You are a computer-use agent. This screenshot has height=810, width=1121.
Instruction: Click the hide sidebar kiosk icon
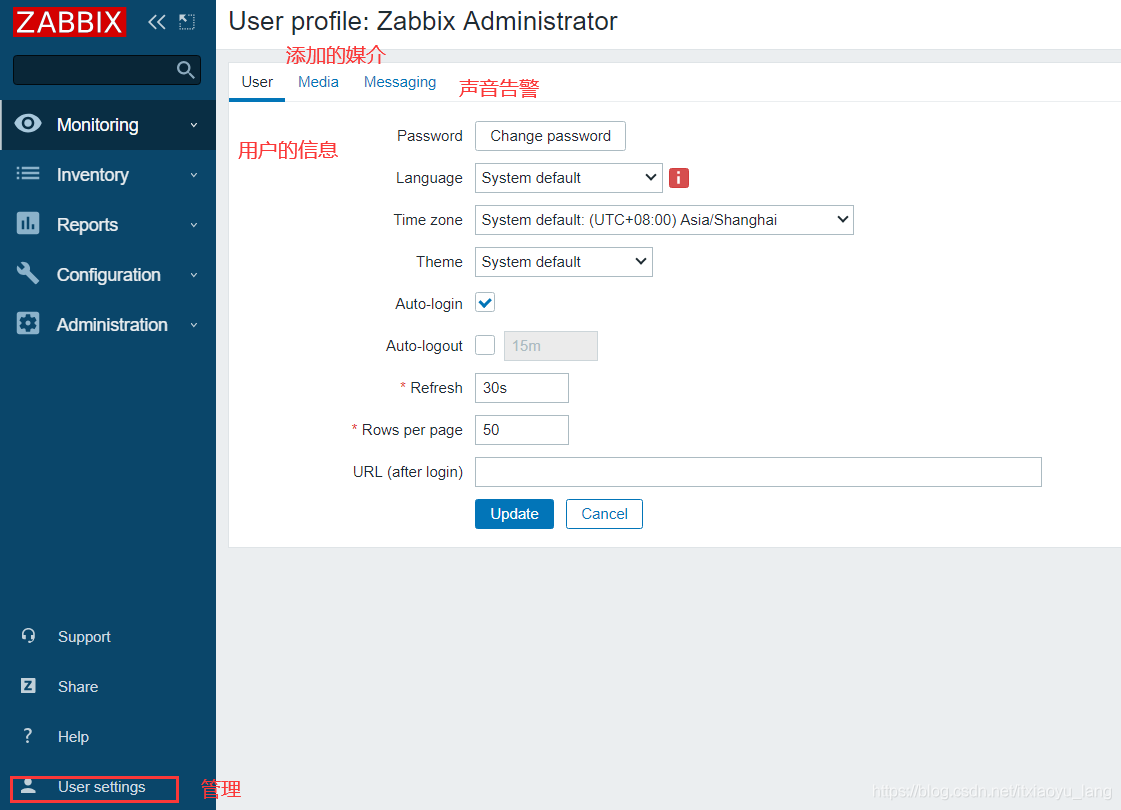[x=187, y=22]
